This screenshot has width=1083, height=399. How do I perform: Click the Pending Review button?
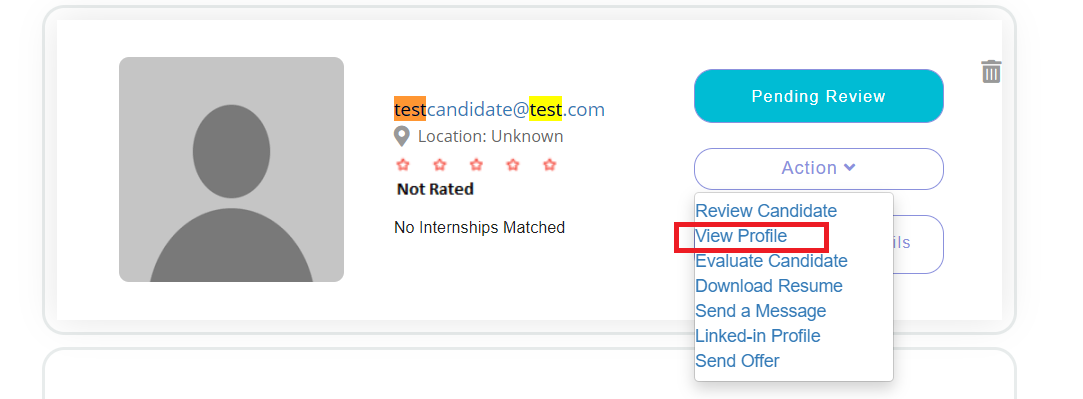click(x=818, y=96)
